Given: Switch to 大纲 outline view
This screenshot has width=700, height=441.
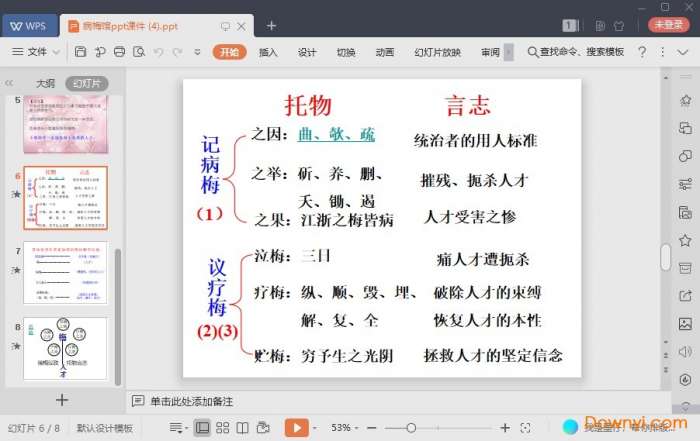Looking at the screenshot, I should (x=45, y=83).
